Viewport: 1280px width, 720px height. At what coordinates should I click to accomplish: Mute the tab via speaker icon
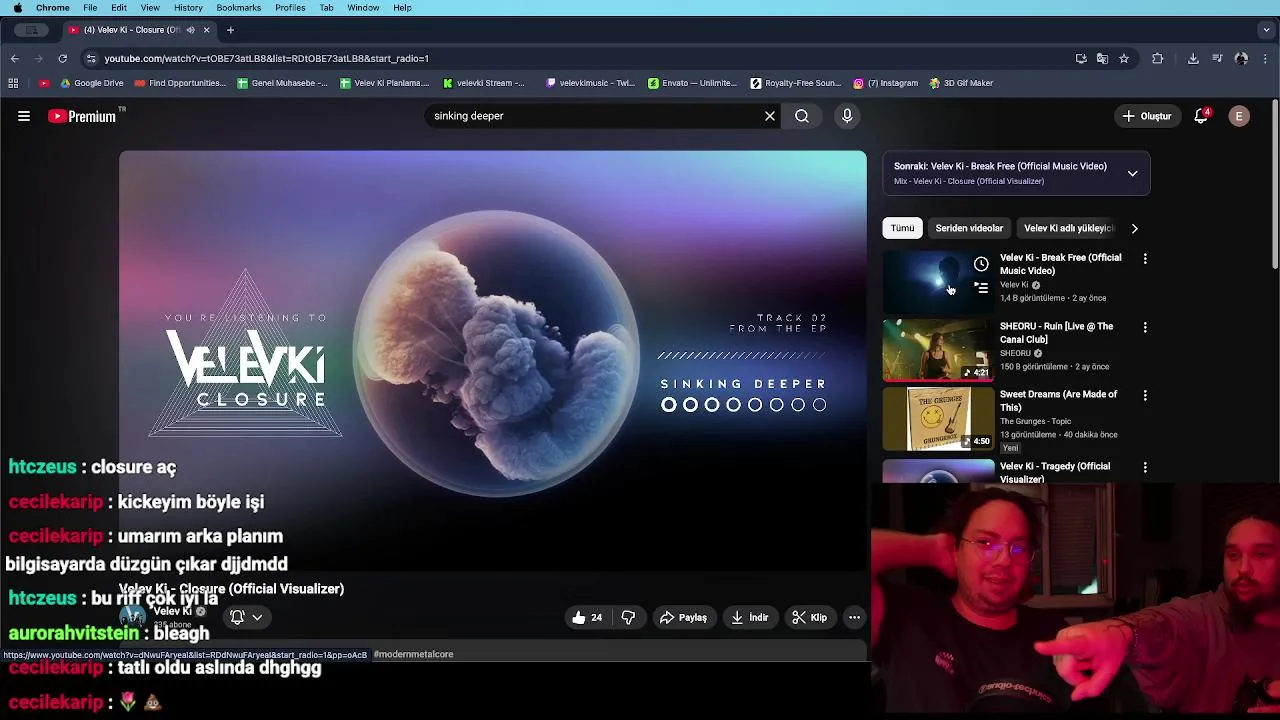click(190, 30)
